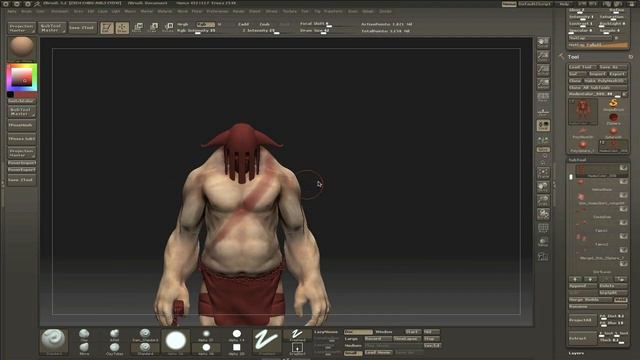This screenshot has width=640, height=360.
Task: Pick the Inflat brush in bottom shelf
Action: coord(114,335)
